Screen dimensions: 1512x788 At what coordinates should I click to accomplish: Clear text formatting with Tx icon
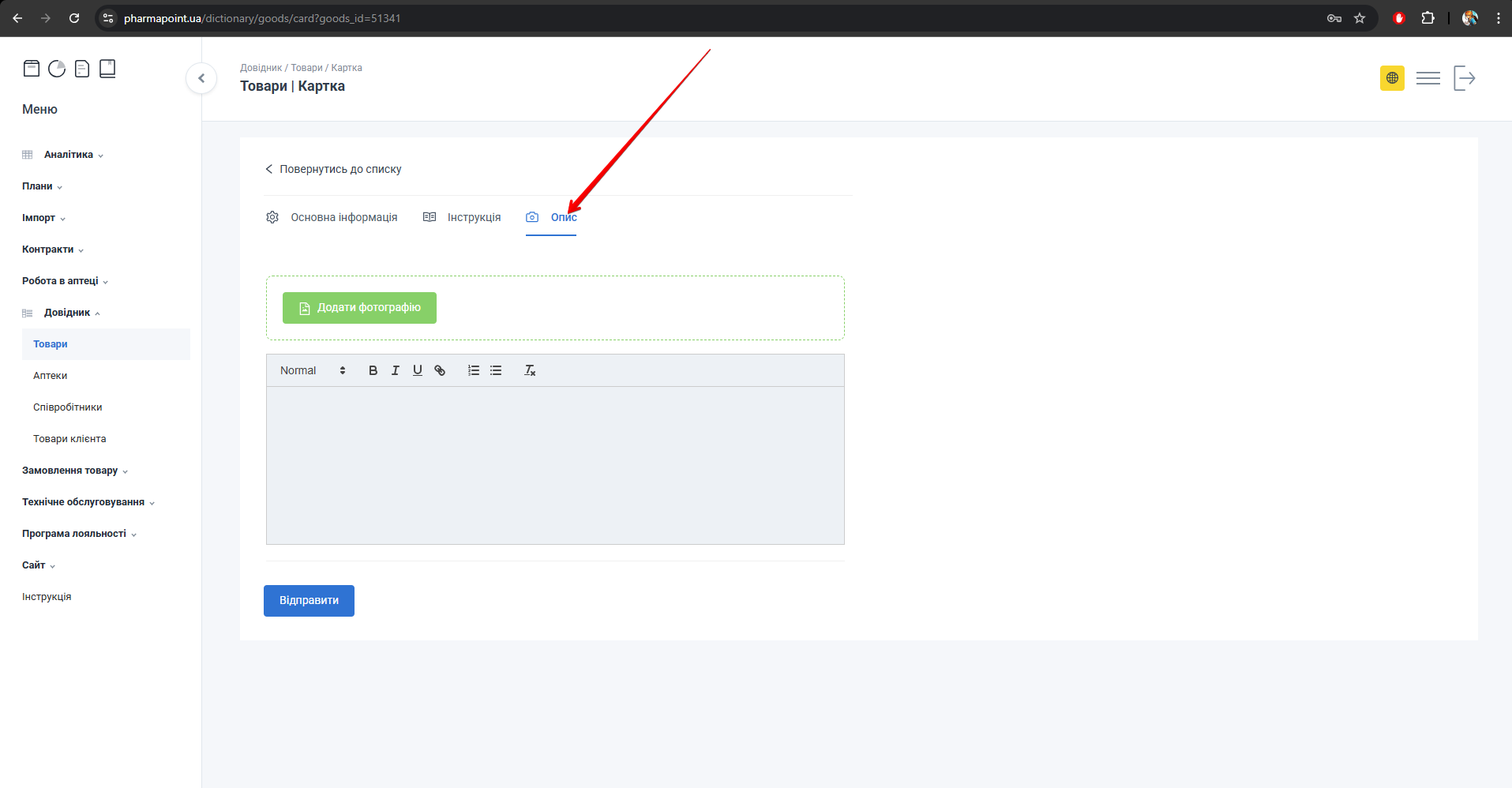[530, 370]
